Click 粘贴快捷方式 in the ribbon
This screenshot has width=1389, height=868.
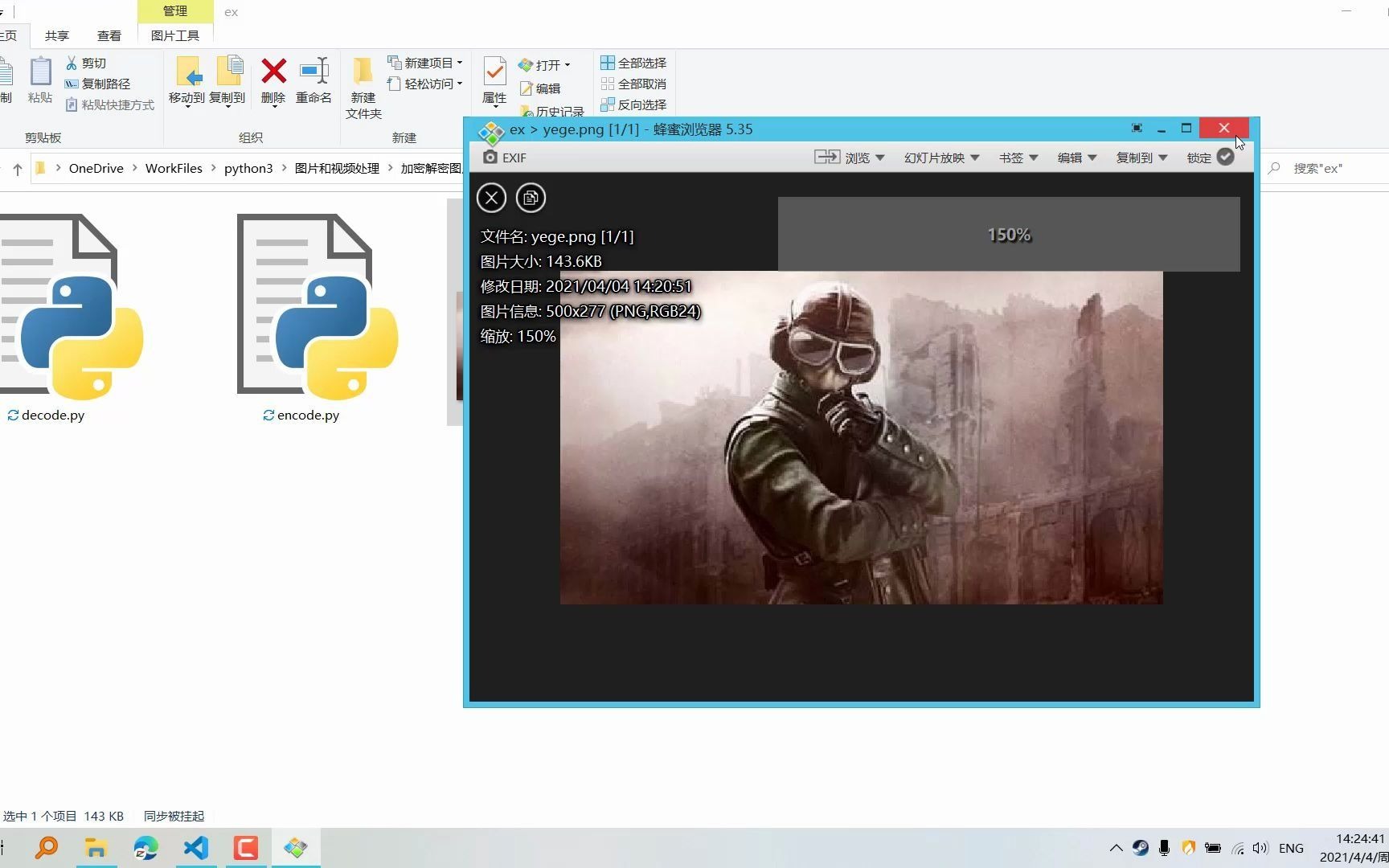[x=109, y=104]
